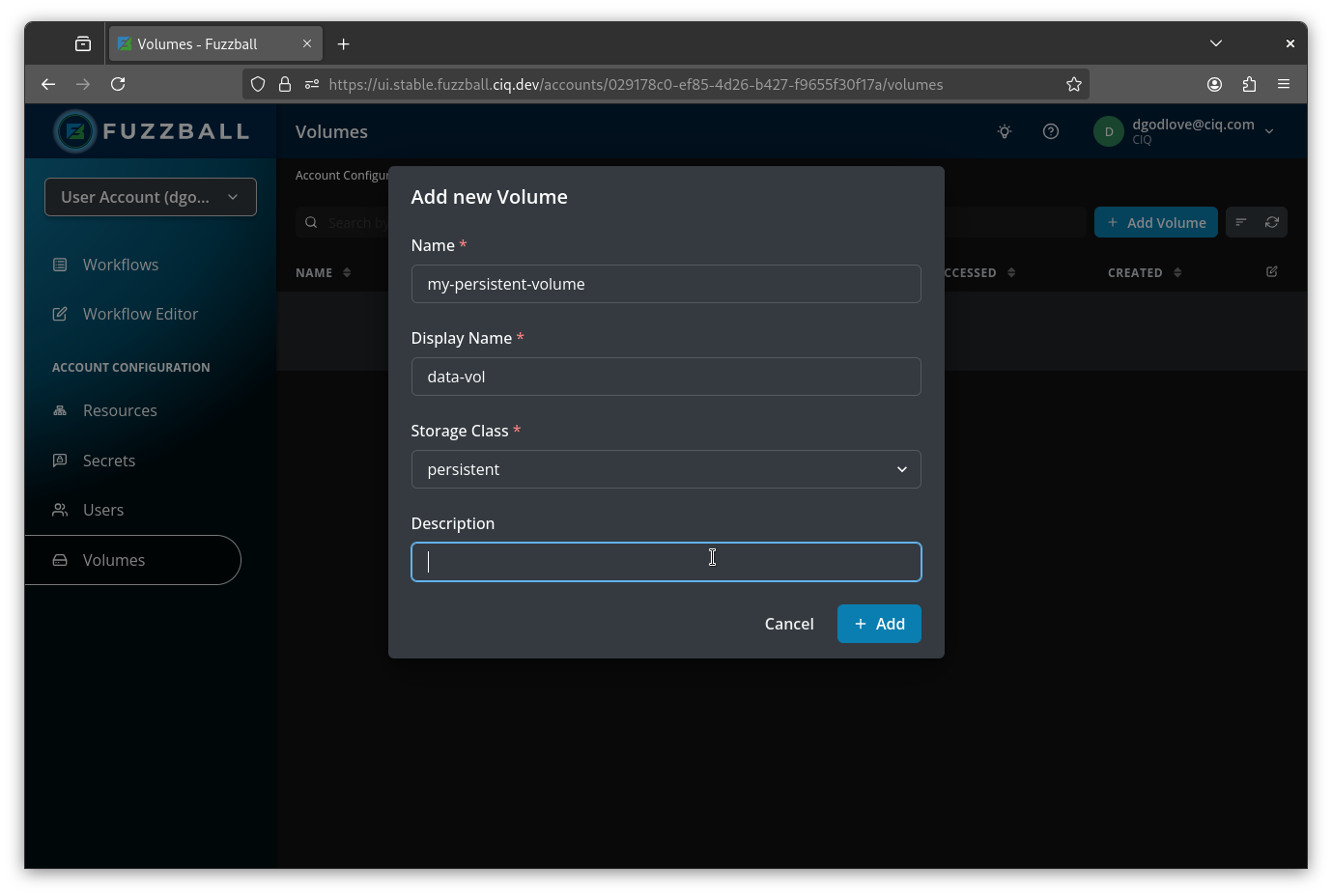Click the tracking protection shield icon
This screenshot has width=1332, height=896.
click(258, 84)
